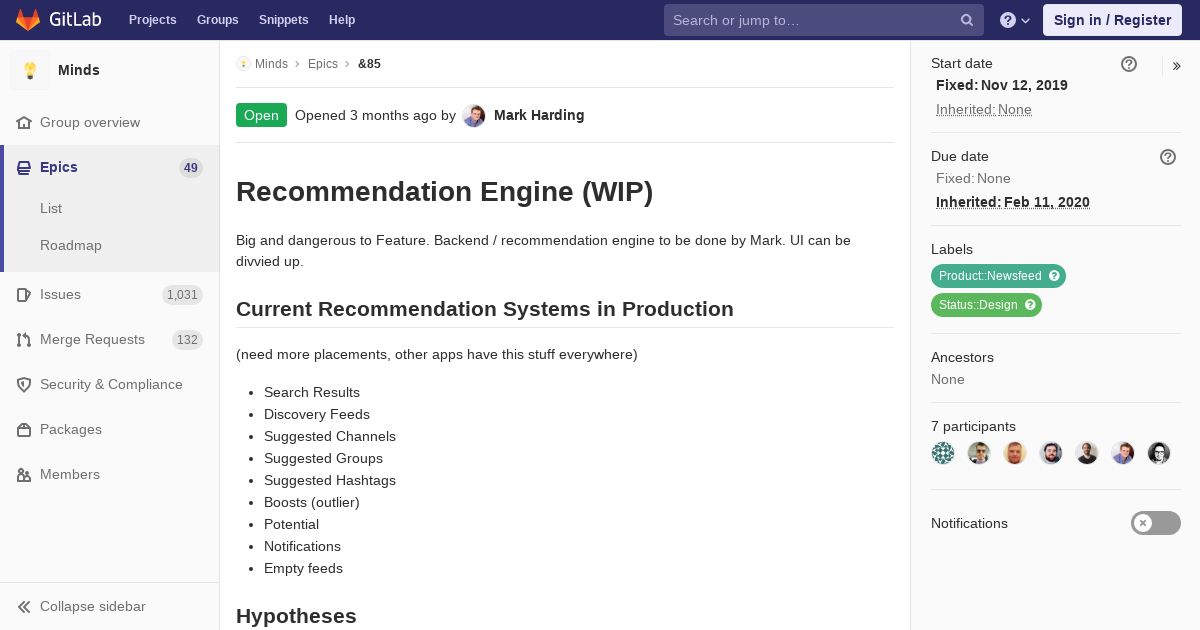The height and width of the screenshot is (630, 1200).
Task: Open Members in sidebar
Action: coord(70,474)
